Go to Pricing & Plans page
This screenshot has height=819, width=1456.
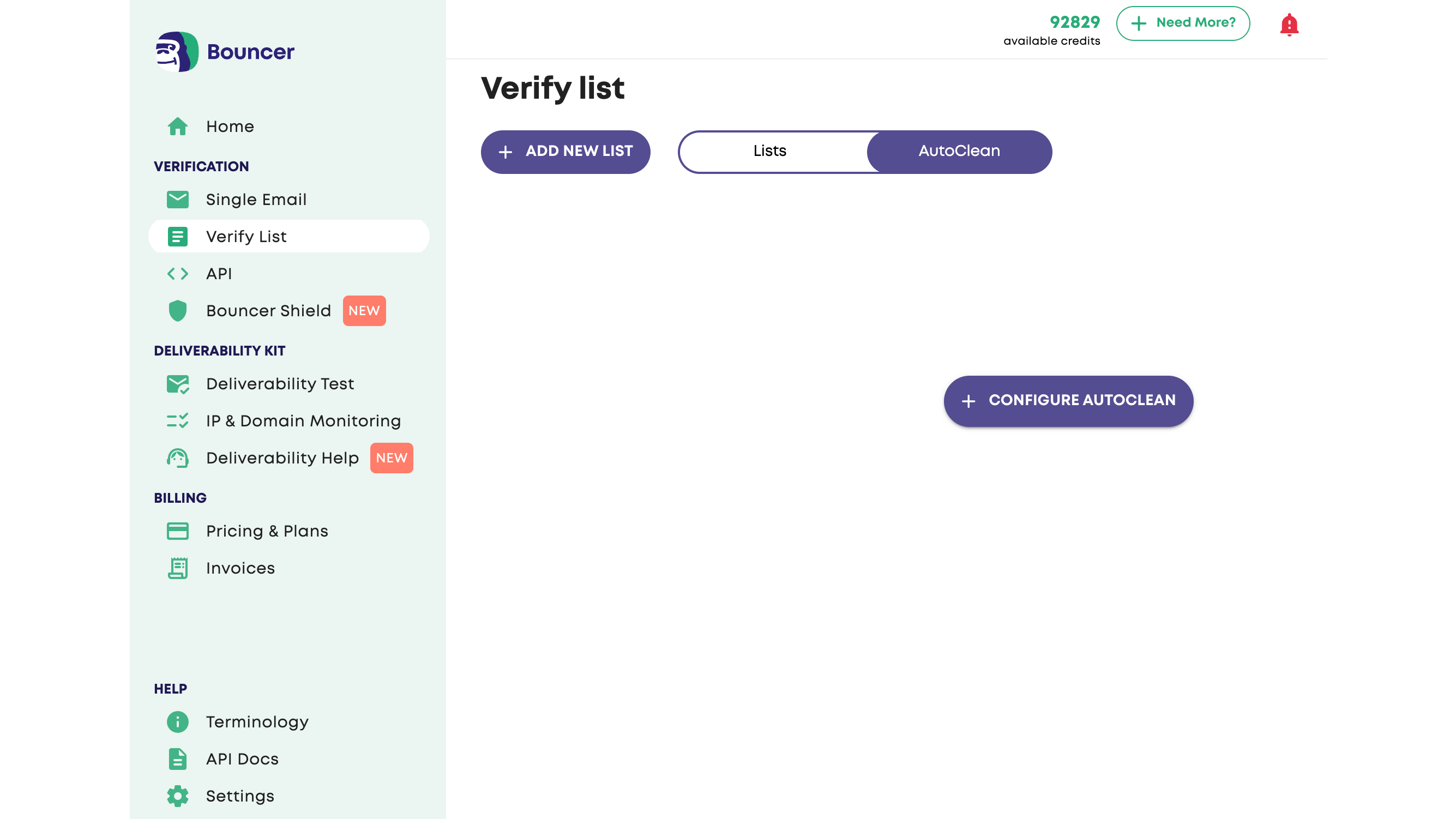click(x=267, y=531)
